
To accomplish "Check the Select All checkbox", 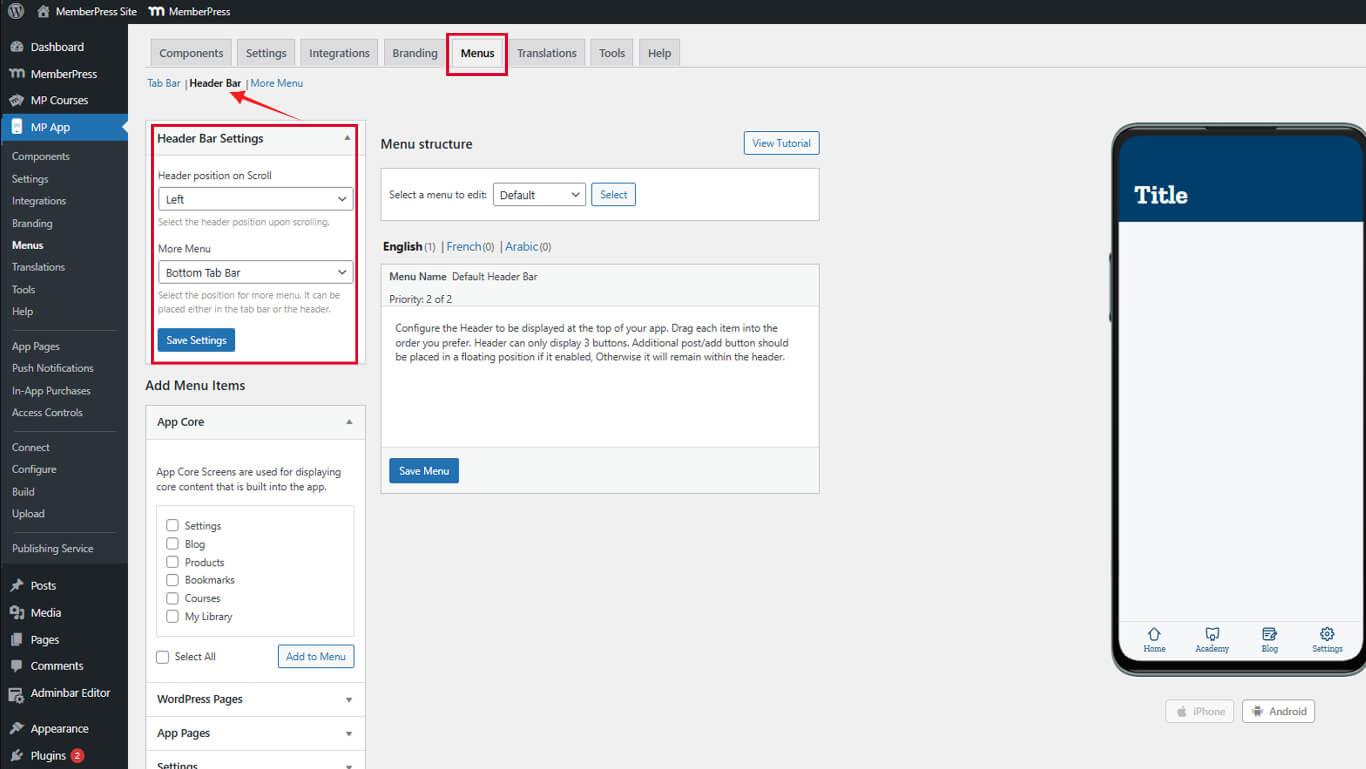I will point(162,657).
